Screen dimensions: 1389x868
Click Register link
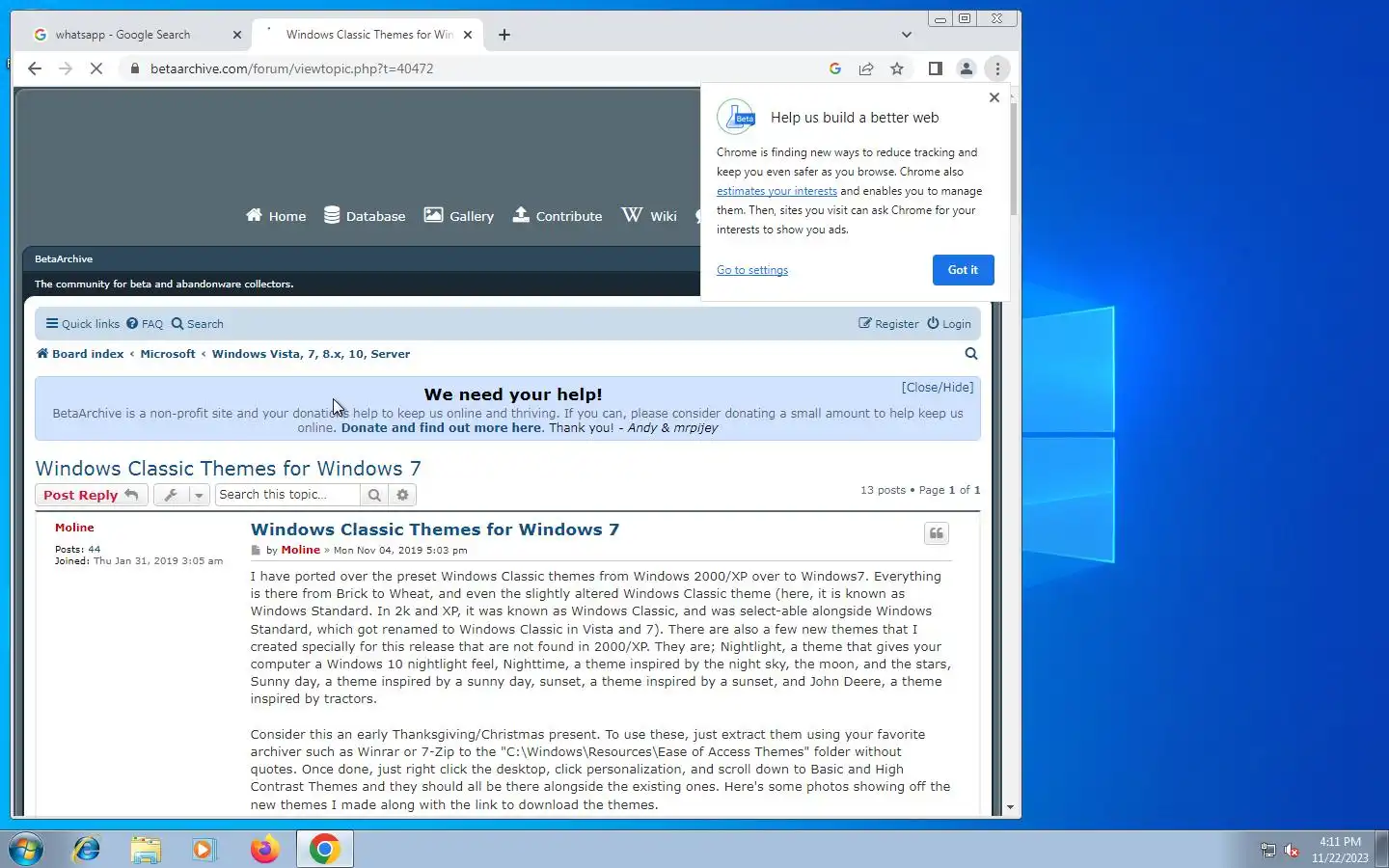point(888,324)
